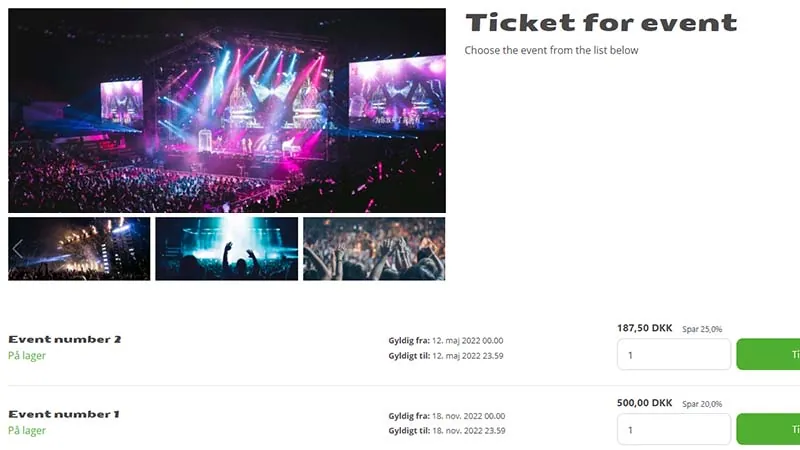Open the Event number 2 title
Image resolution: width=800 pixels, height=450 pixels.
pyautogui.click(x=65, y=339)
